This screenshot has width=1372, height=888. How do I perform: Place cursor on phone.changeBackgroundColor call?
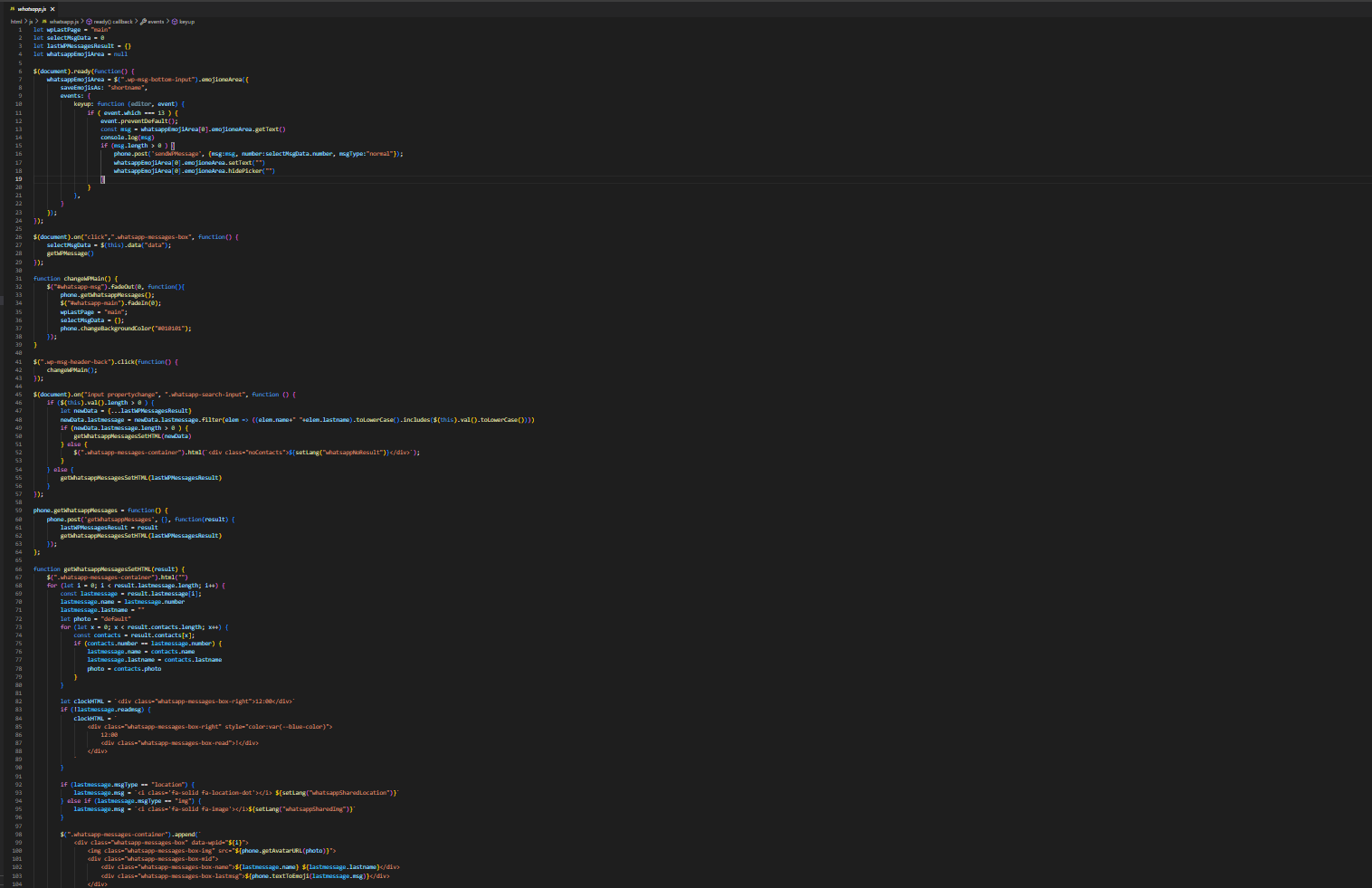[x=126, y=329]
